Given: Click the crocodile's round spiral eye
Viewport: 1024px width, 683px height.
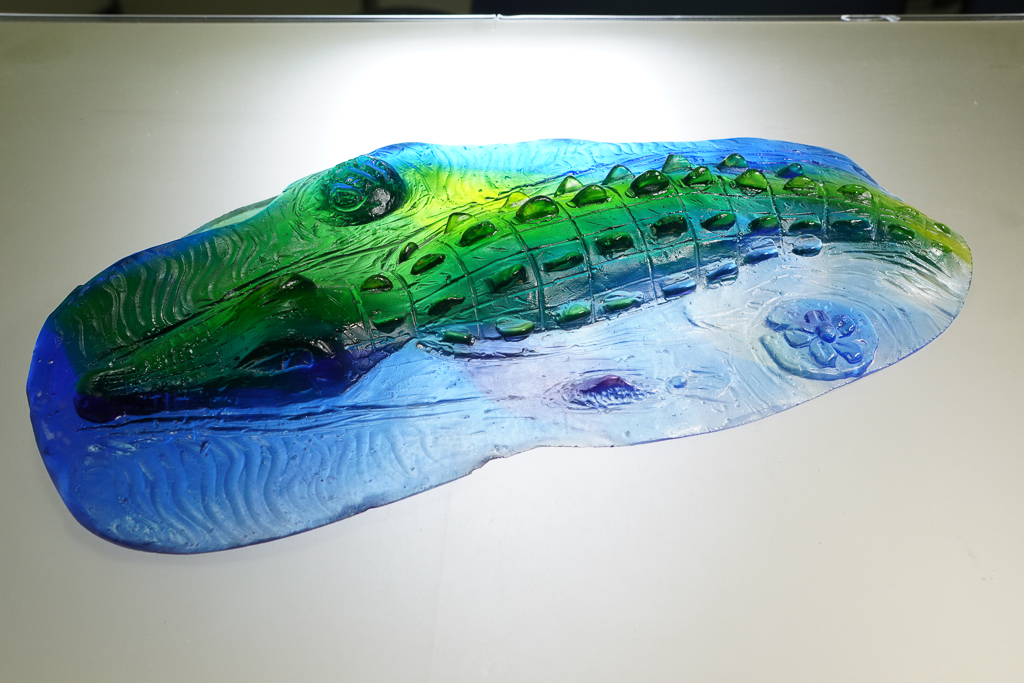Looking at the screenshot, I should point(362,190).
